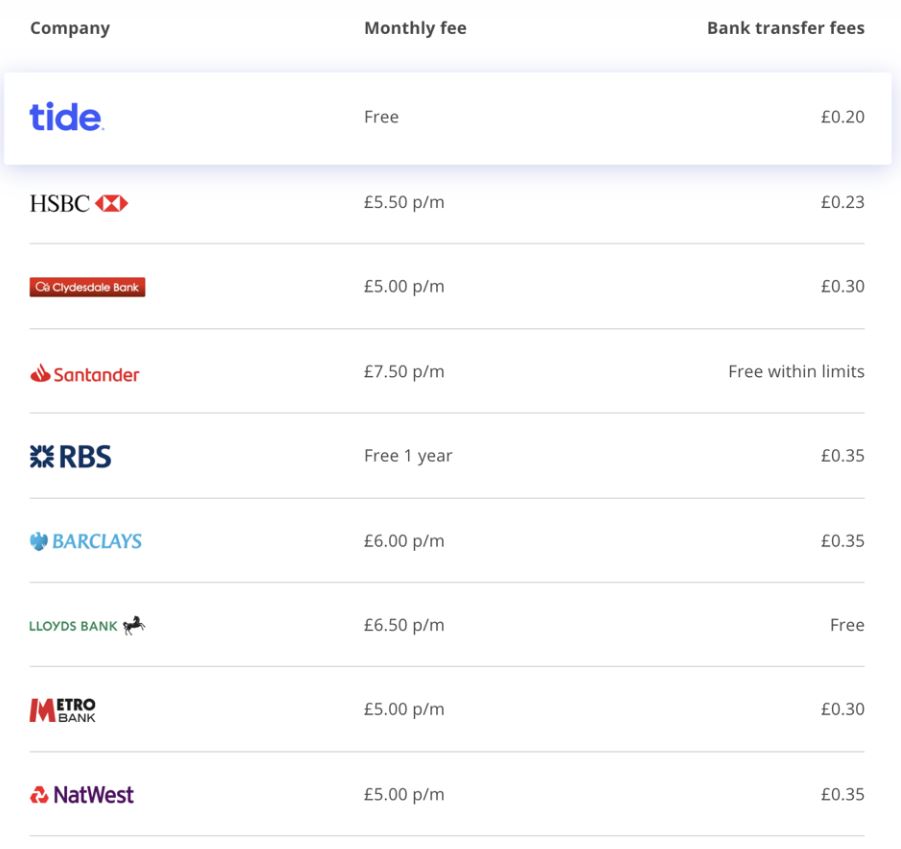Open the Santander logo
Viewport: 901px width, 849px height.
tap(84, 373)
